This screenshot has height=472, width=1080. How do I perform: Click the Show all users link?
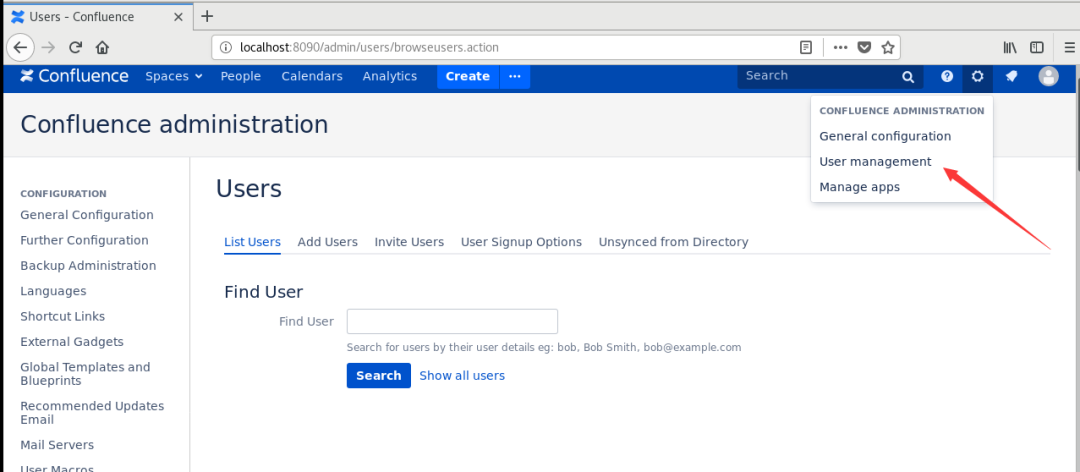[x=461, y=376]
